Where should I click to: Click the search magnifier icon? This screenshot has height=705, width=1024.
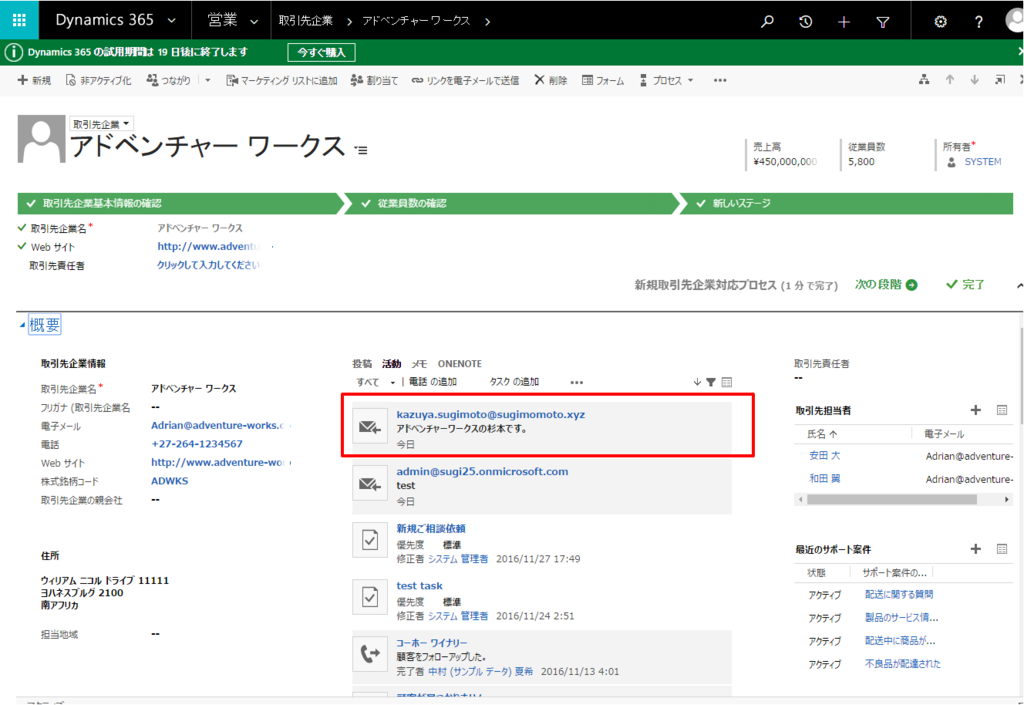(767, 22)
